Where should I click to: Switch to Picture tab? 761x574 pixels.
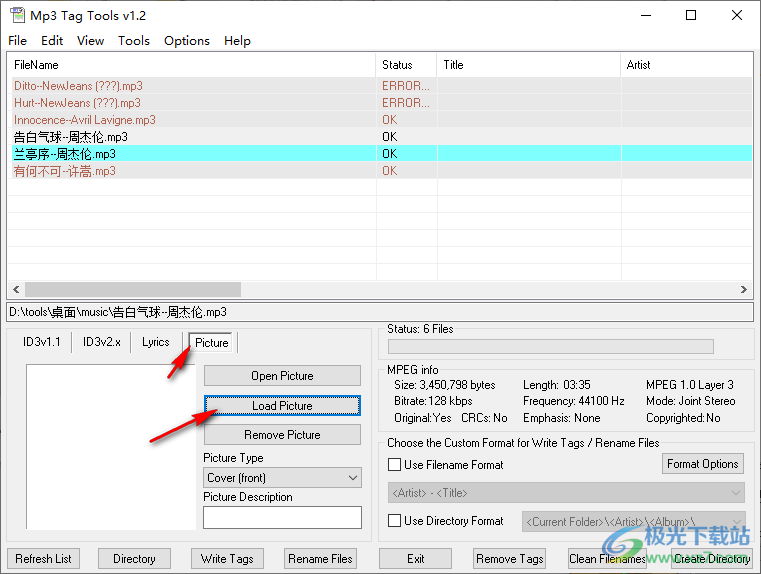[x=211, y=343]
